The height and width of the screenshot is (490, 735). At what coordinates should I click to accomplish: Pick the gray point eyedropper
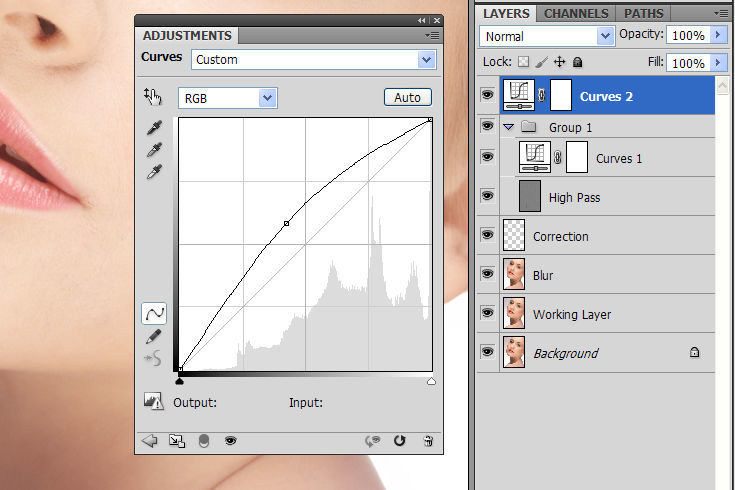pyautogui.click(x=154, y=150)
